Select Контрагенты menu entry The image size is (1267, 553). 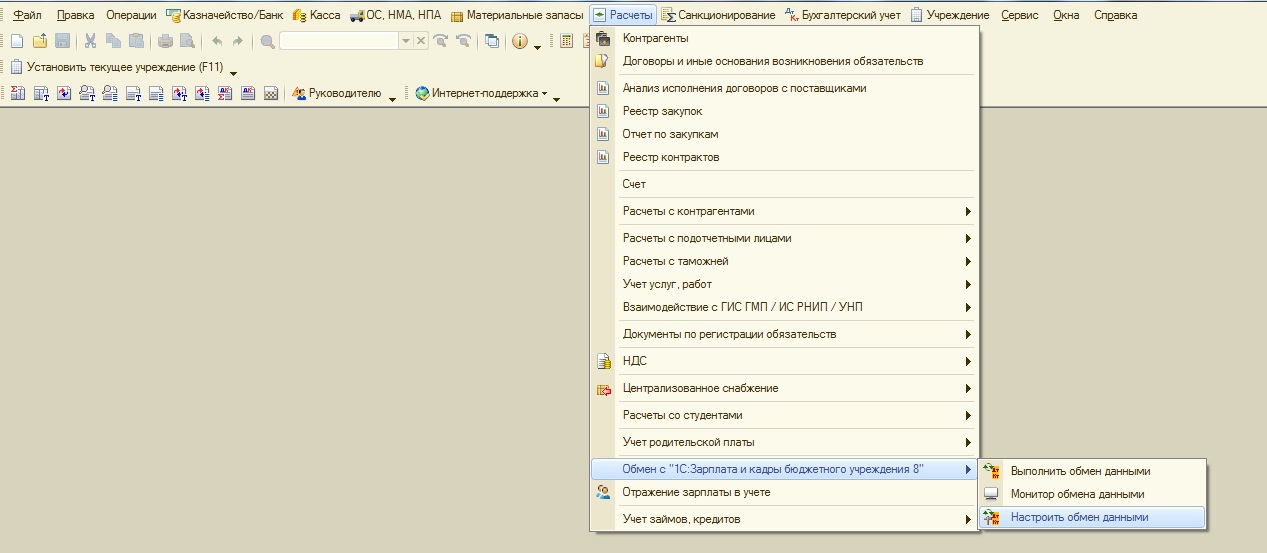tap(785, 38)
